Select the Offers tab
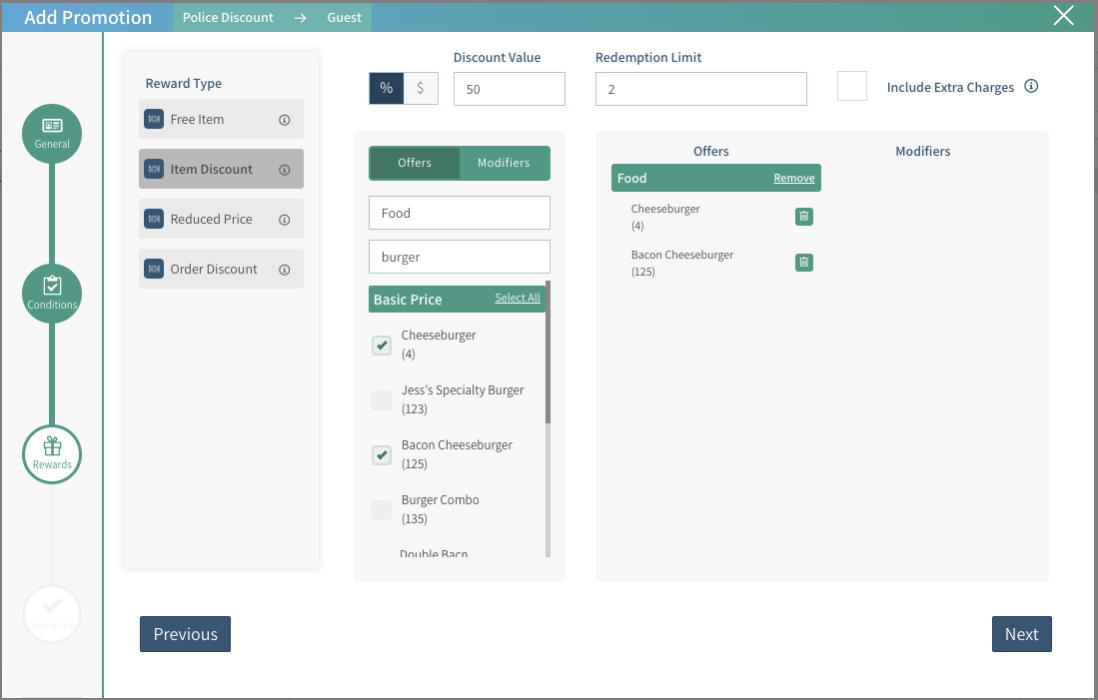The image size is (1098, 700). tap(415, 163)
